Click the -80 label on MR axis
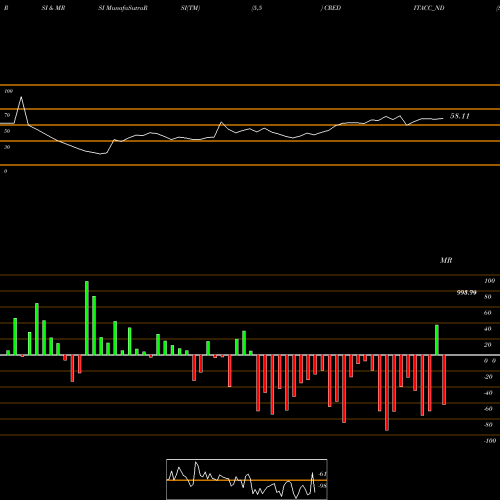The height and width of the screenshot is (500, 500). 488,425
